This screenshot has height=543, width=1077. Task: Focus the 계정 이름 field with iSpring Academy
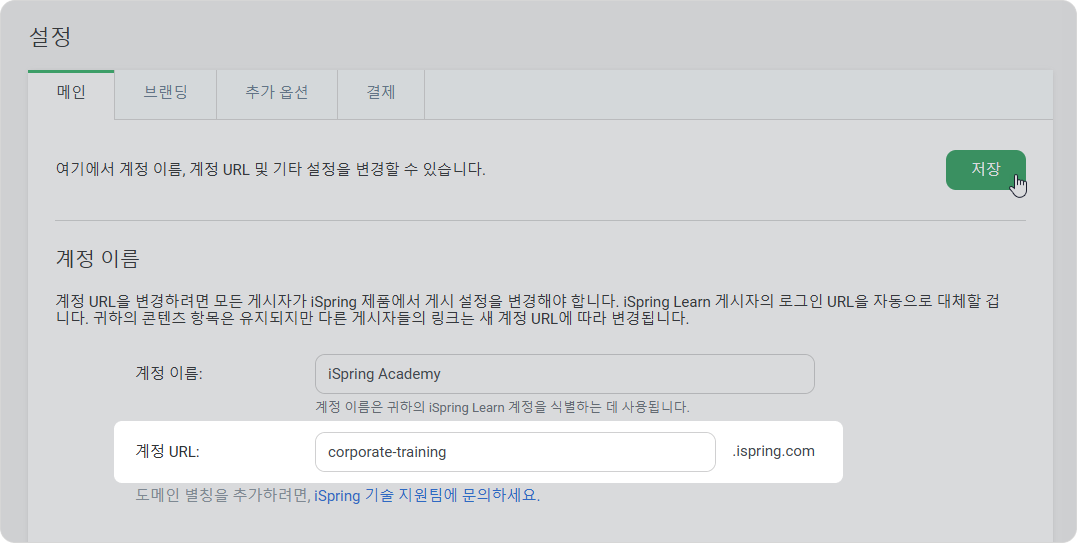tap(565, 374)
